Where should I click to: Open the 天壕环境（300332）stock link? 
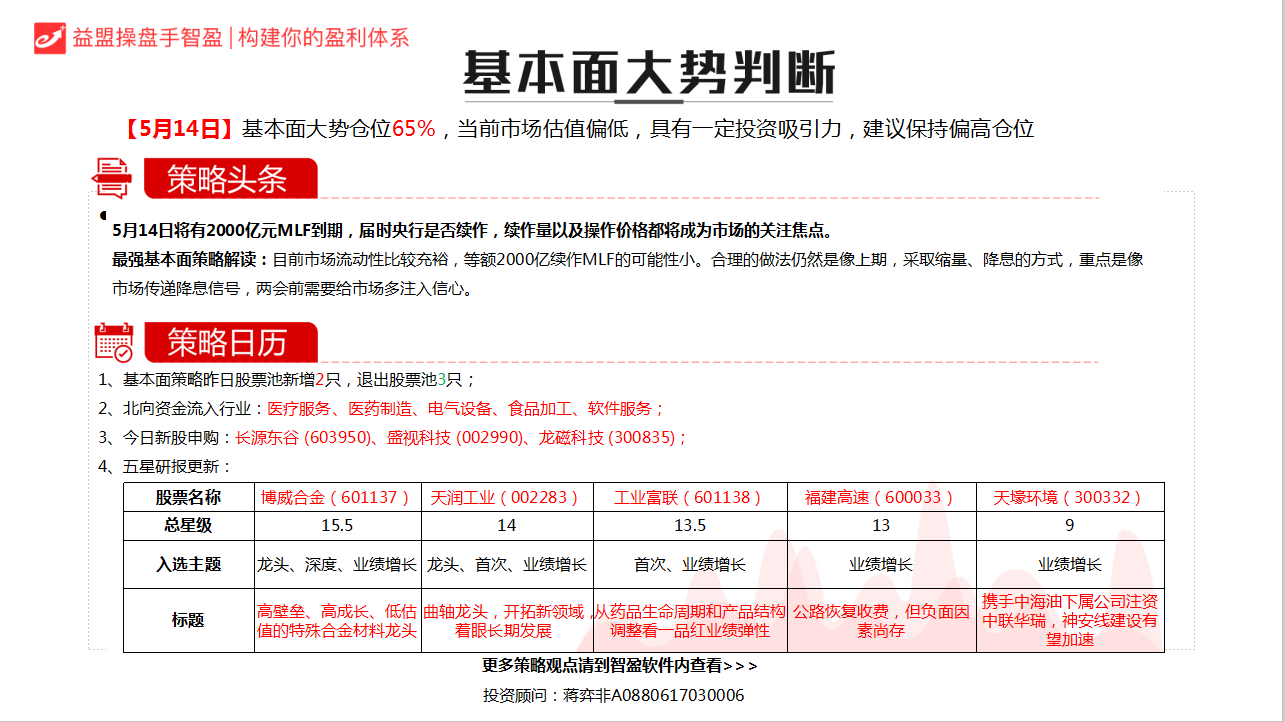click(1068, 497)
